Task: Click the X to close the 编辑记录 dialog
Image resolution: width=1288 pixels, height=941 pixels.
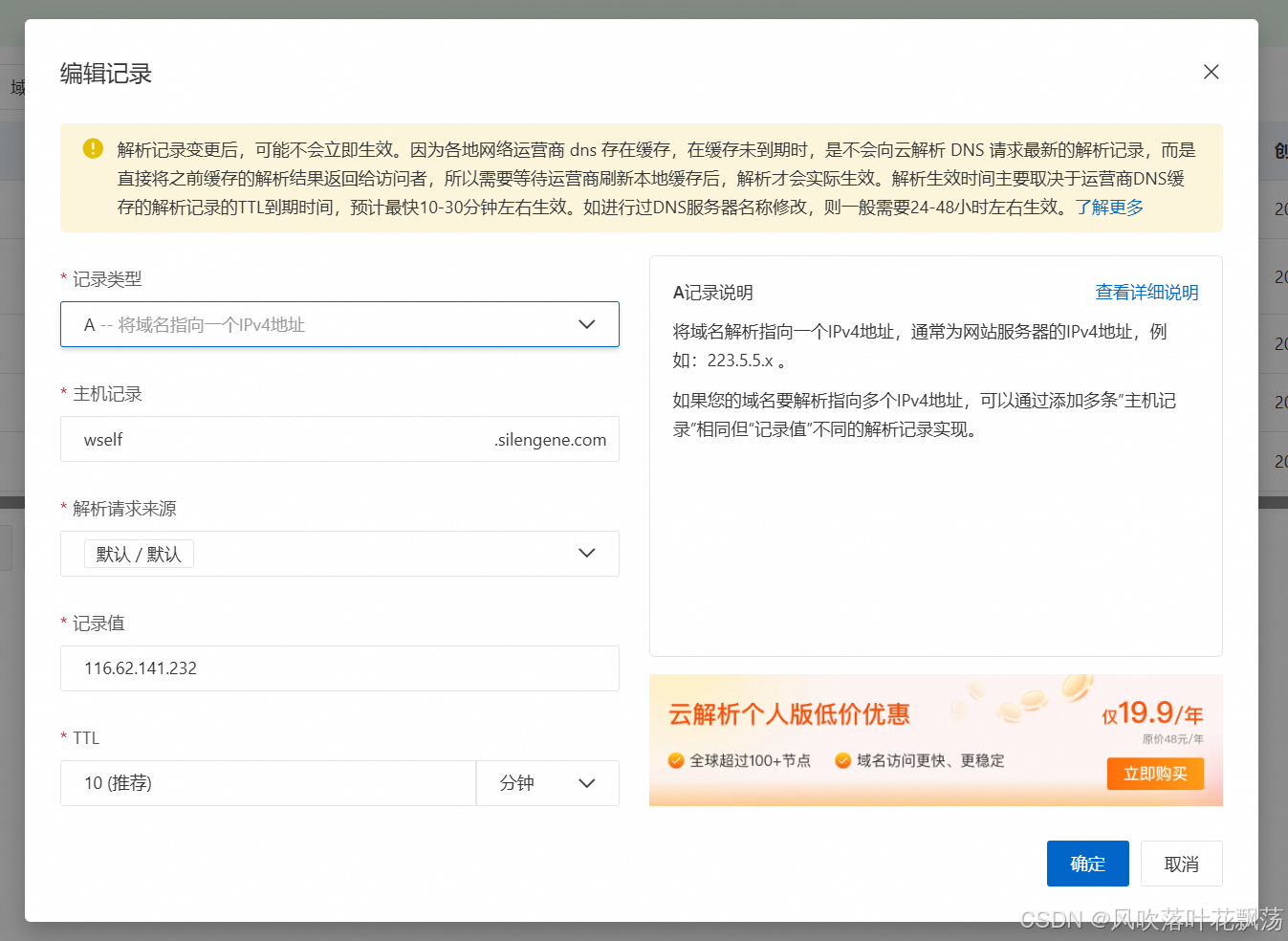Action: (x=1211, y=72)
